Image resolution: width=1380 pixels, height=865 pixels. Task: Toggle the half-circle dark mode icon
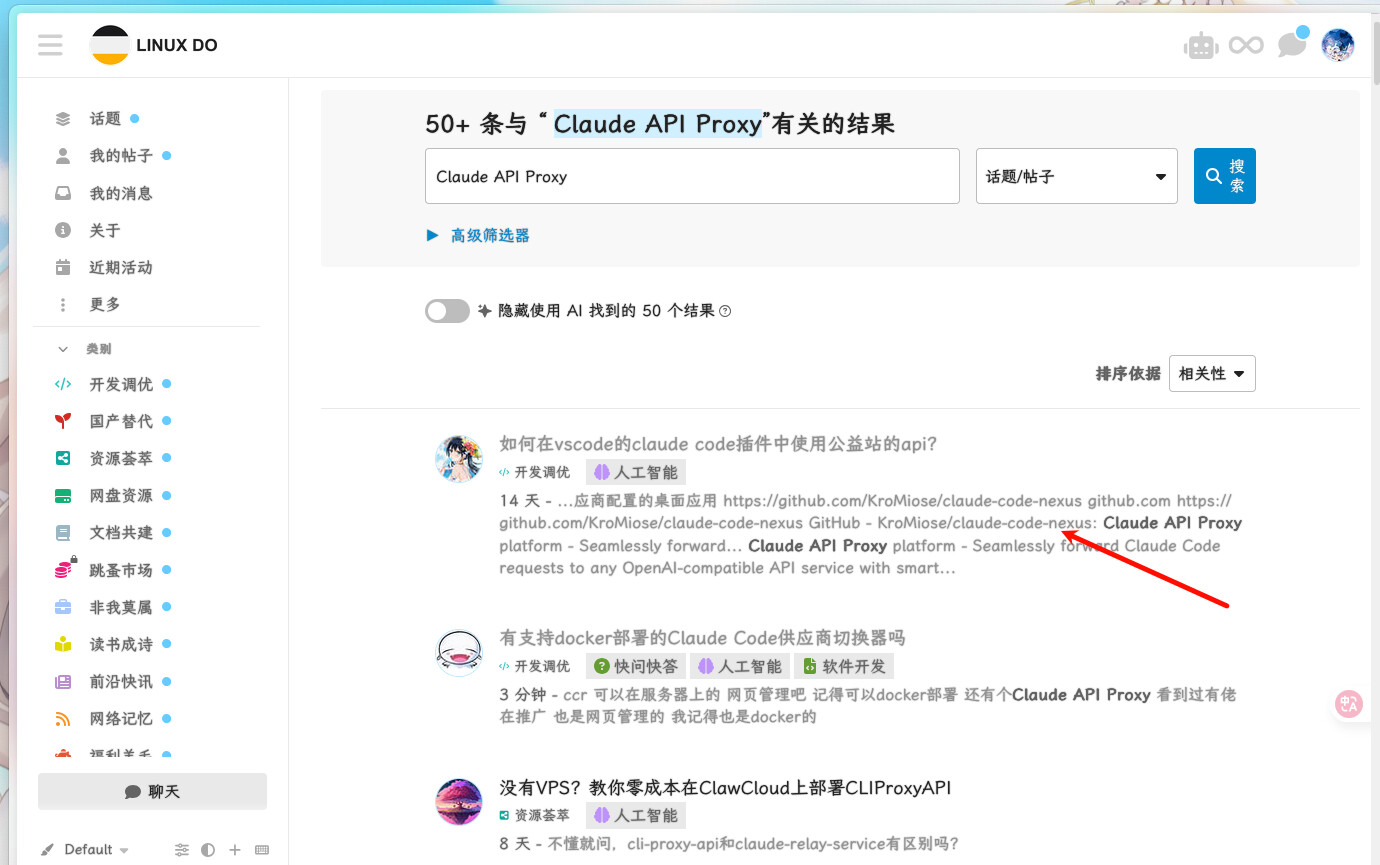pos(208,850)
